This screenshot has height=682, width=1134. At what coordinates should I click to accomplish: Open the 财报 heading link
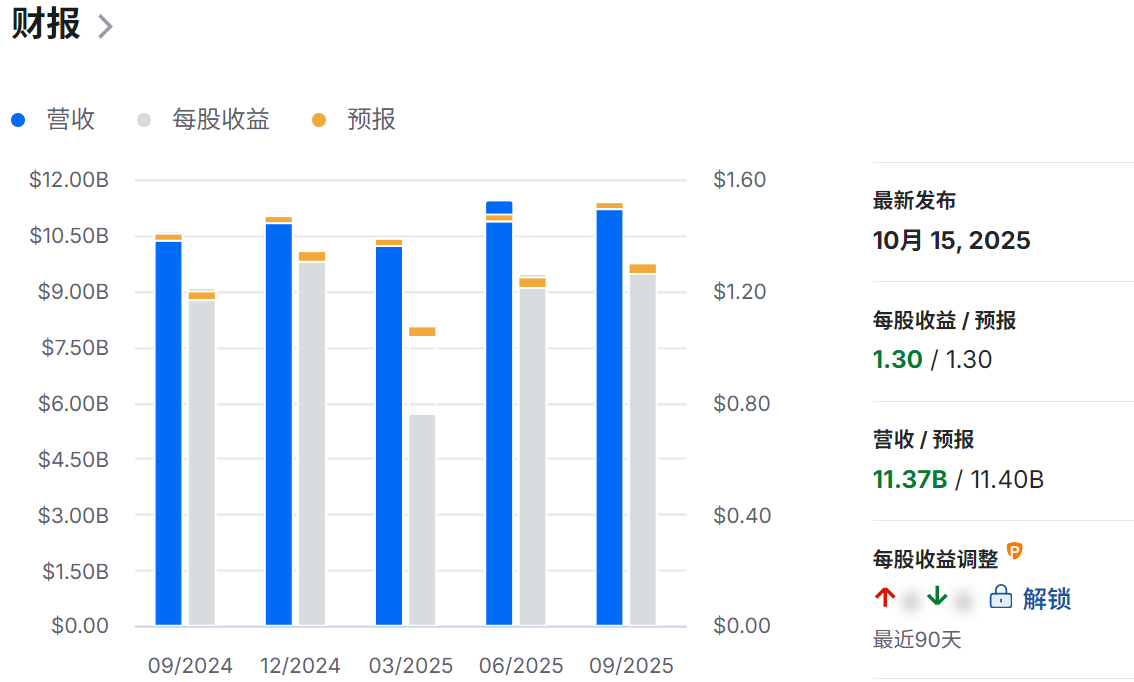[46, 24]
